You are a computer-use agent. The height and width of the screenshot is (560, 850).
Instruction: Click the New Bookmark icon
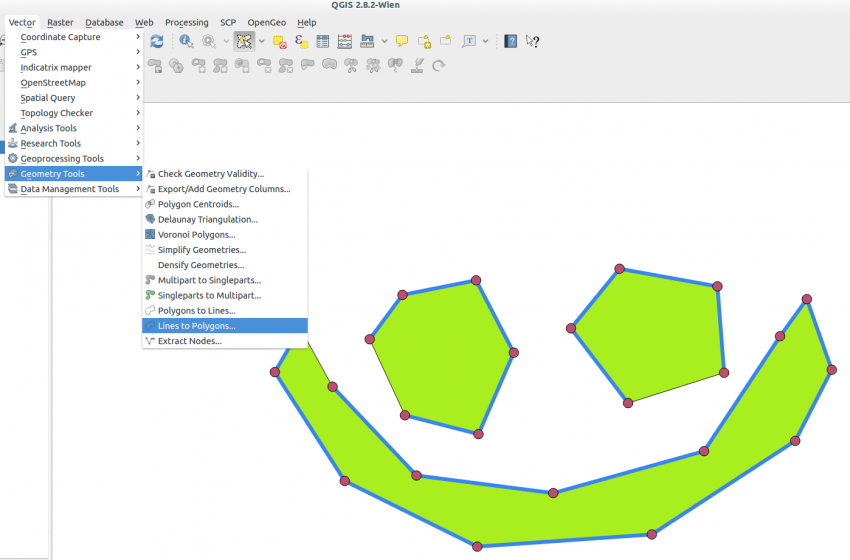[425, 41]
